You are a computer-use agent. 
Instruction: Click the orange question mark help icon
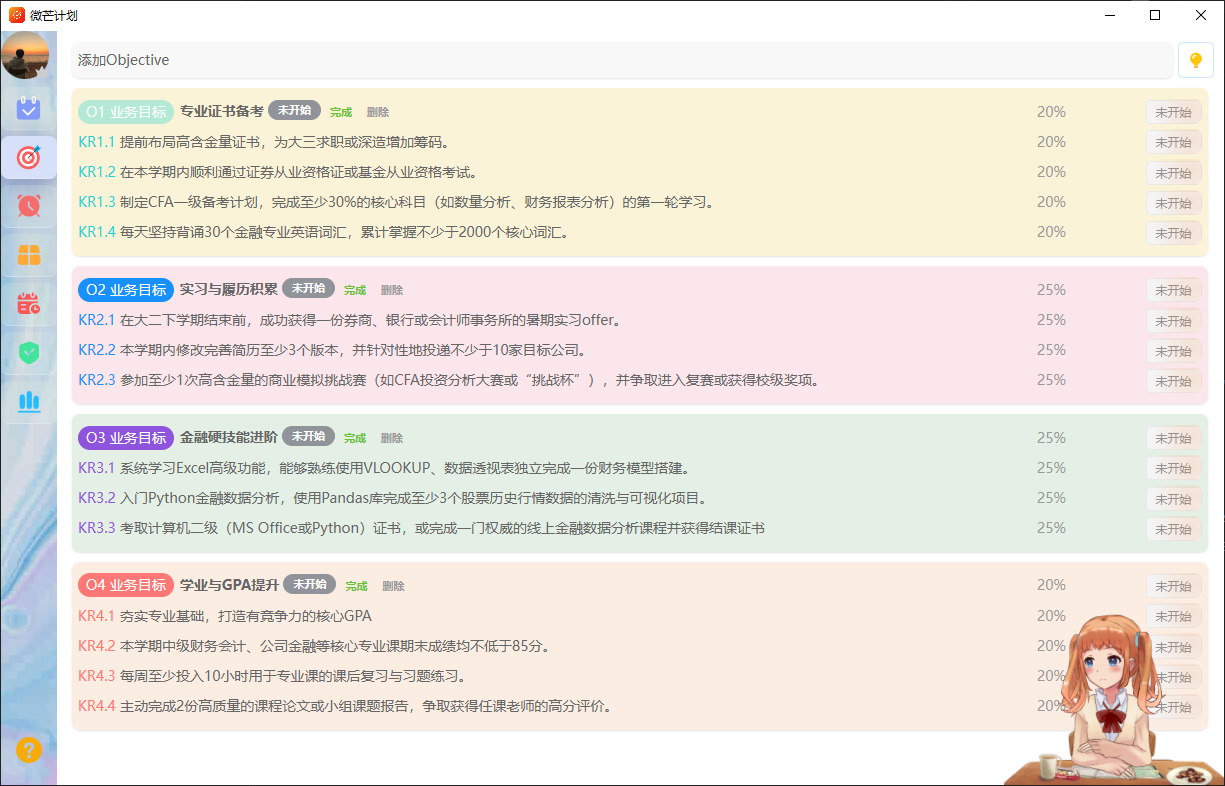tap(29, 749)
